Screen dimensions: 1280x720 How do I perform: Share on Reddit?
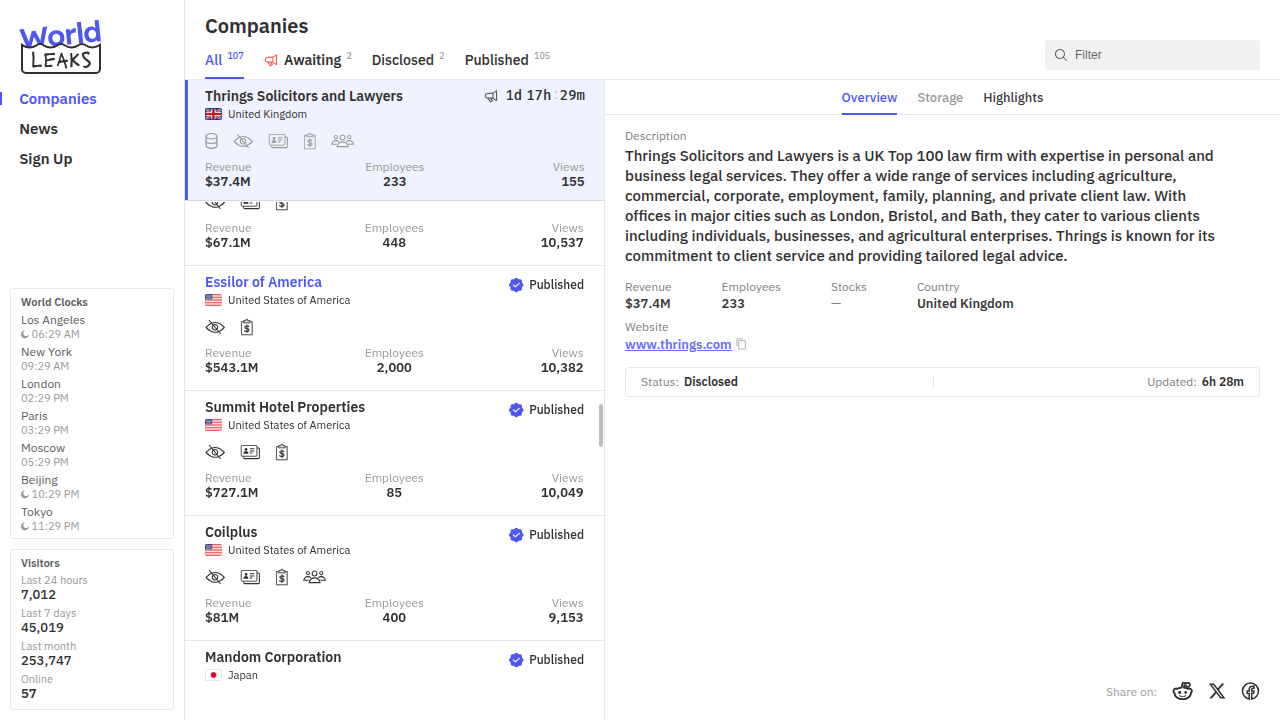pyautogui.click(x=1183, y=691)
